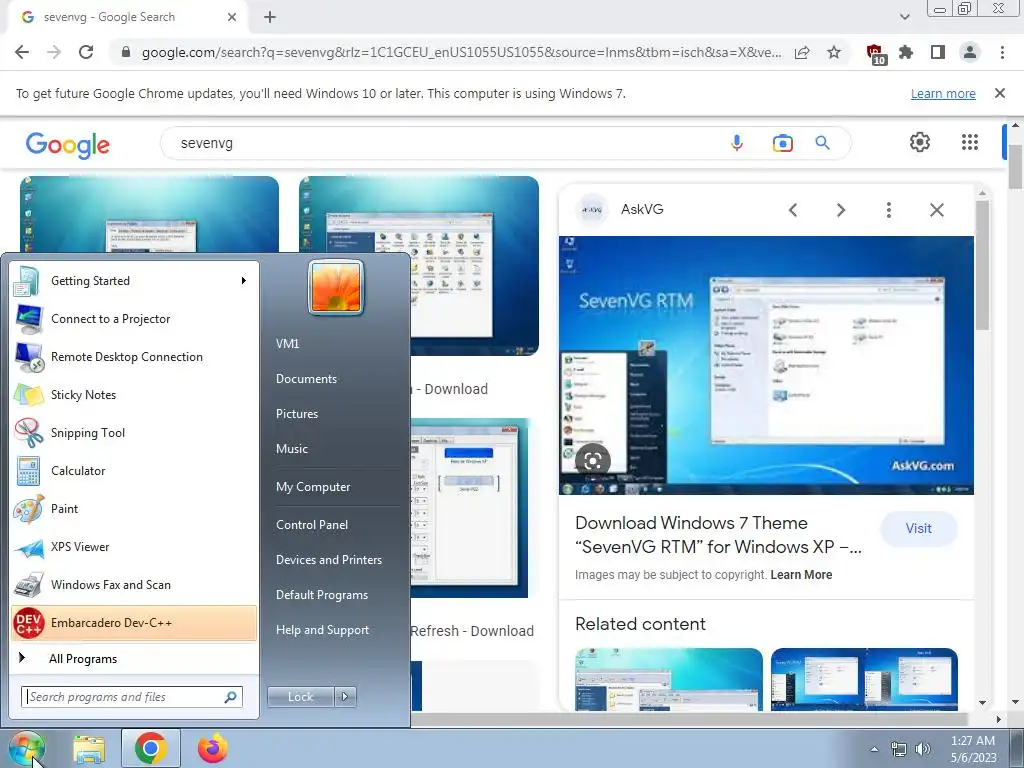Open Sticky Notes
Viewport: 1024px width, 768px height.
[x=134, y=394]
